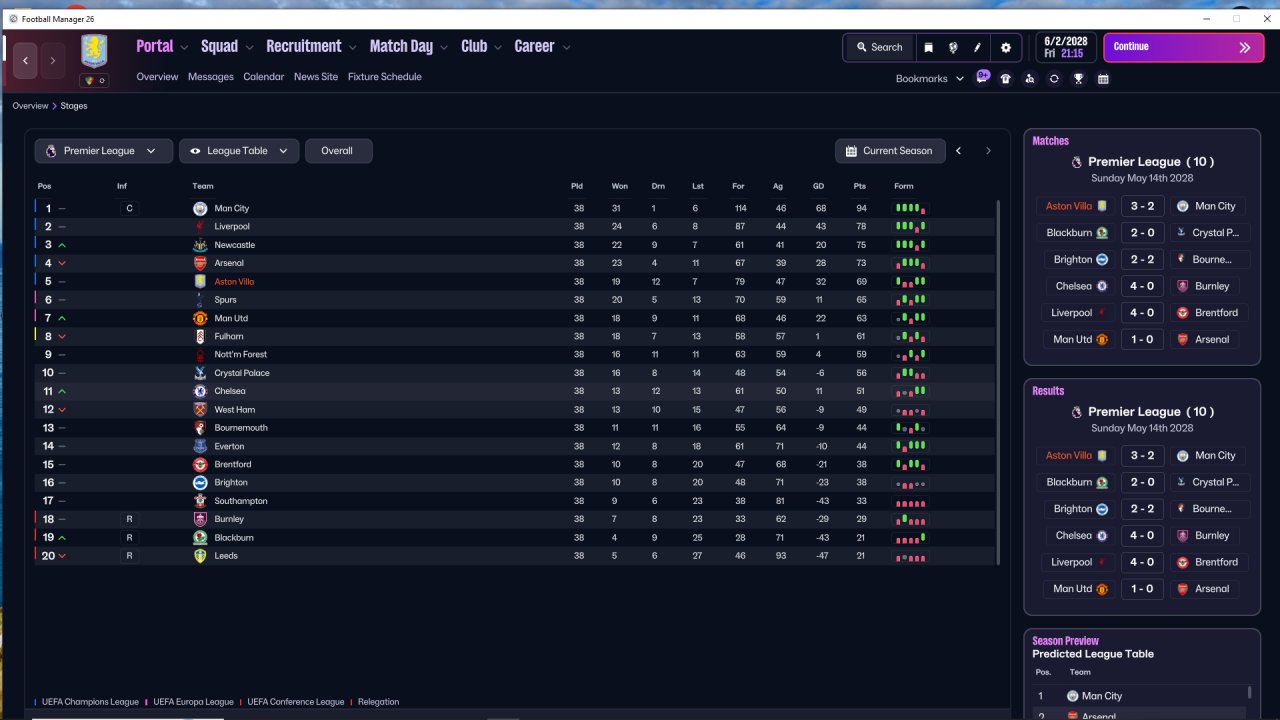
Task: Click the shirt kit shortcut icon
Action: point(1005,79)
